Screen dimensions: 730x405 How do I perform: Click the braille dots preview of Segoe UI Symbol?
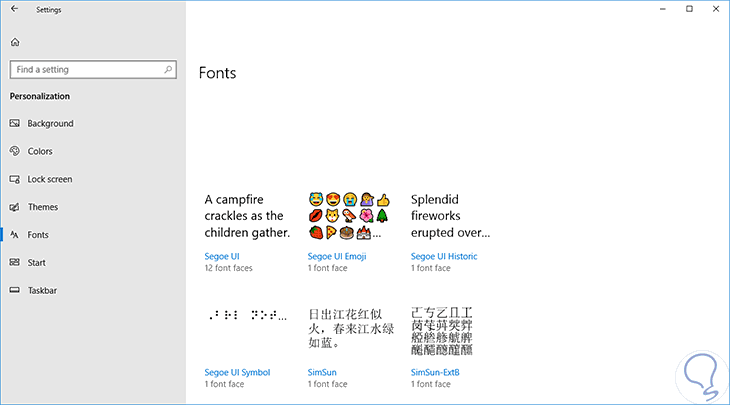pyautogui.click(x=248, y=316)
